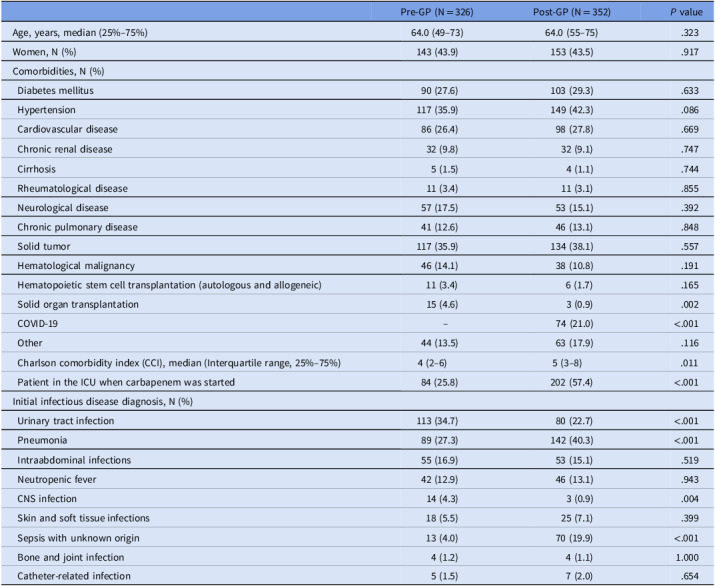Select the Age, years, median row label
This screenshot has height=586, width=715.
coord(80,32)
